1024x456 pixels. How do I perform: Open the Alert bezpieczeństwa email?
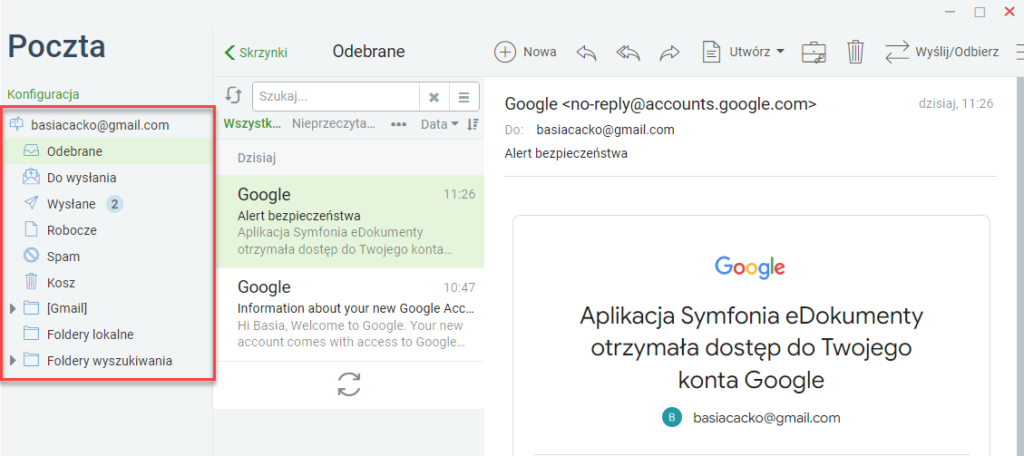(x=349, y=221)
